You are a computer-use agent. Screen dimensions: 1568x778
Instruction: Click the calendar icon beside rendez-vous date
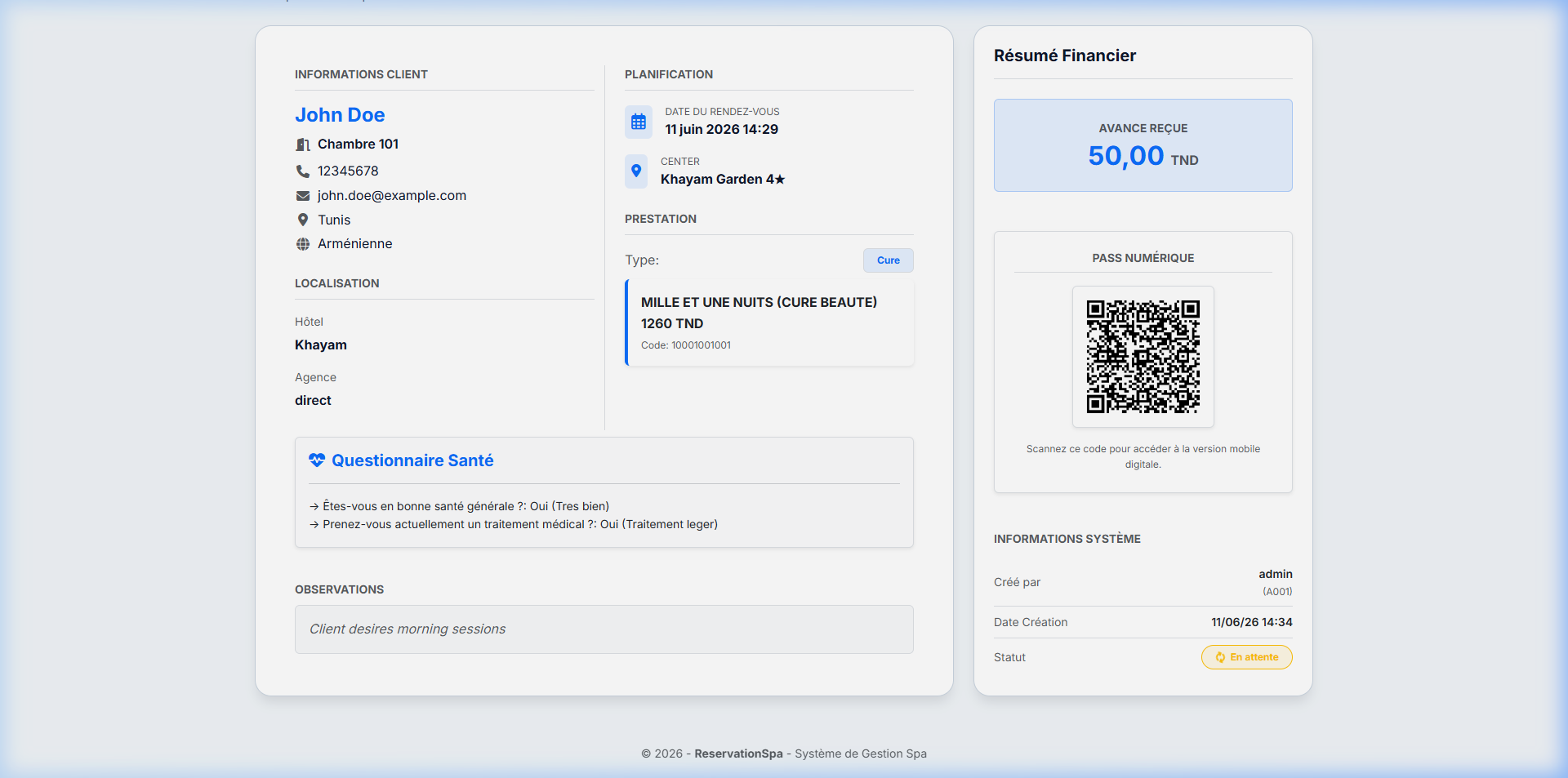(639, 122)
